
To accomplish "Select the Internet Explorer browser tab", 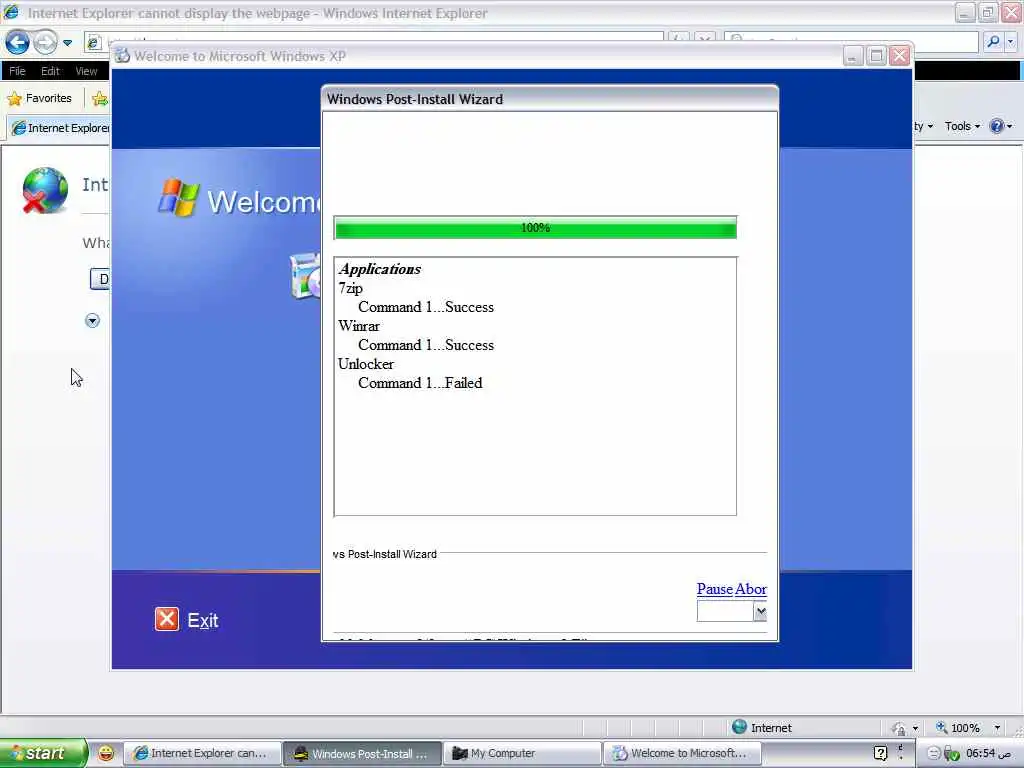I will coord(60,128).
